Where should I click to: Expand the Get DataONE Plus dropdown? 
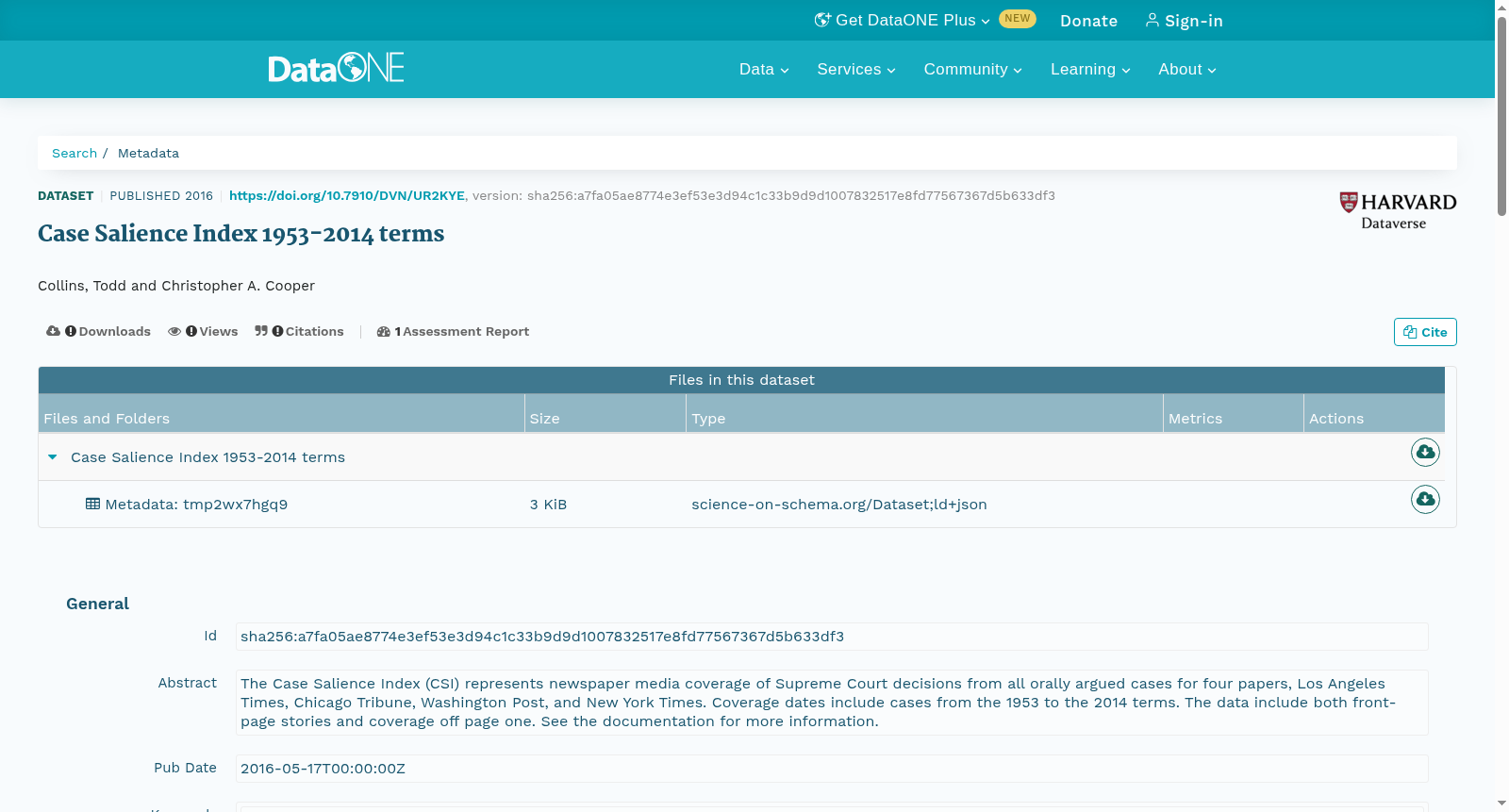tap(903, 20)
